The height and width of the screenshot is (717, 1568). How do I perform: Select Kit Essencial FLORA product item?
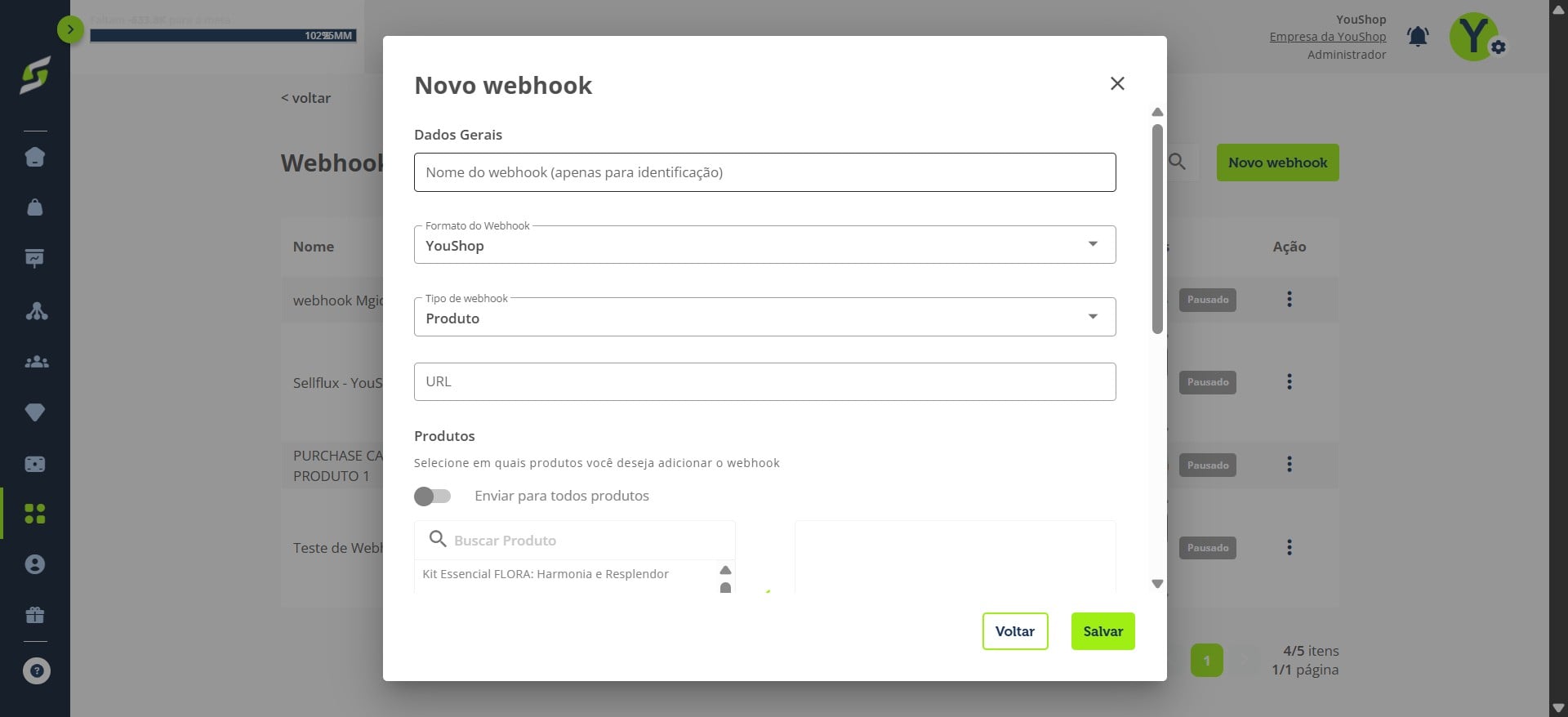[546, 574]
